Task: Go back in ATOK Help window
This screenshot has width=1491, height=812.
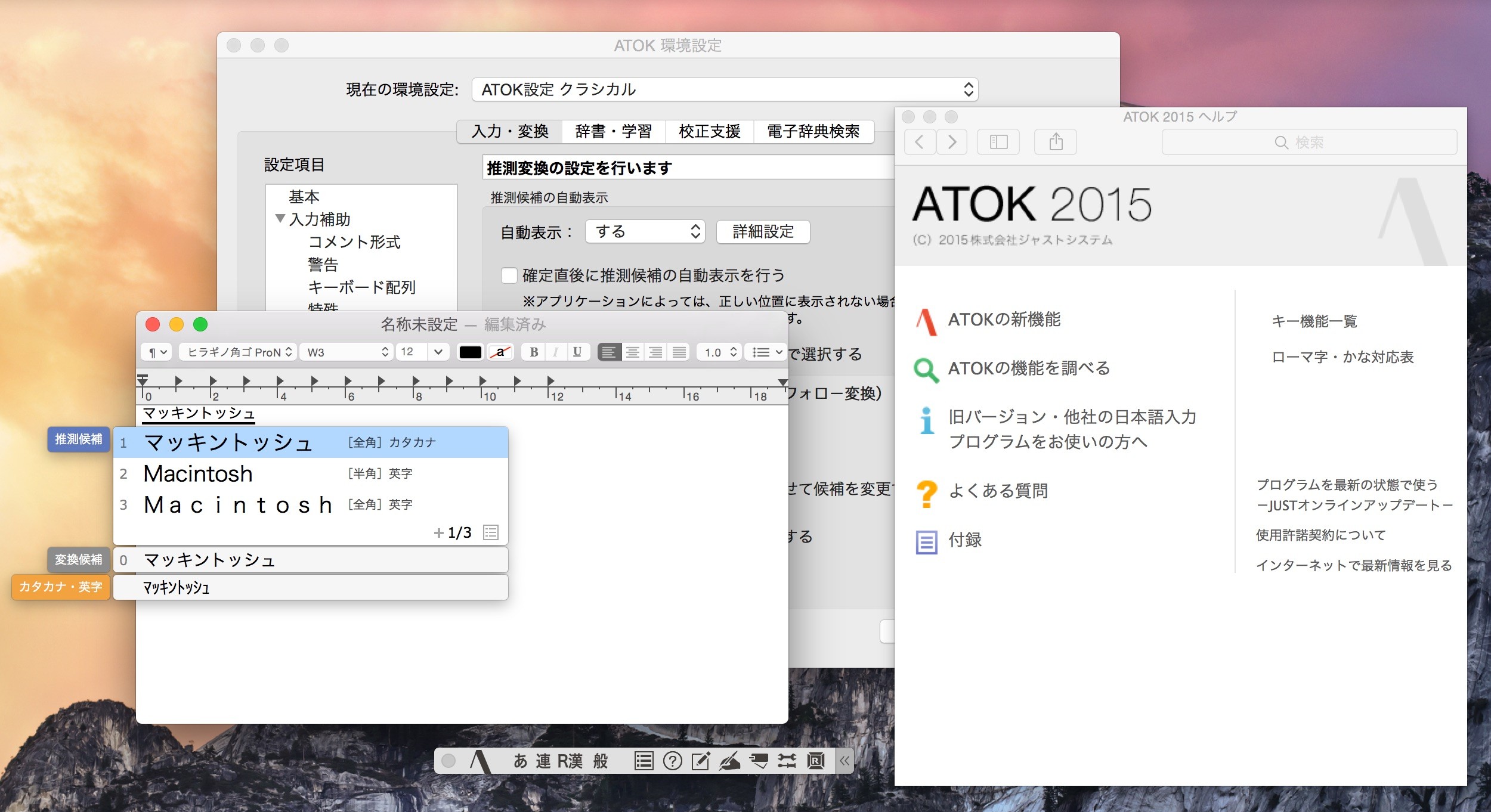Action: click(x=920, y=142)
